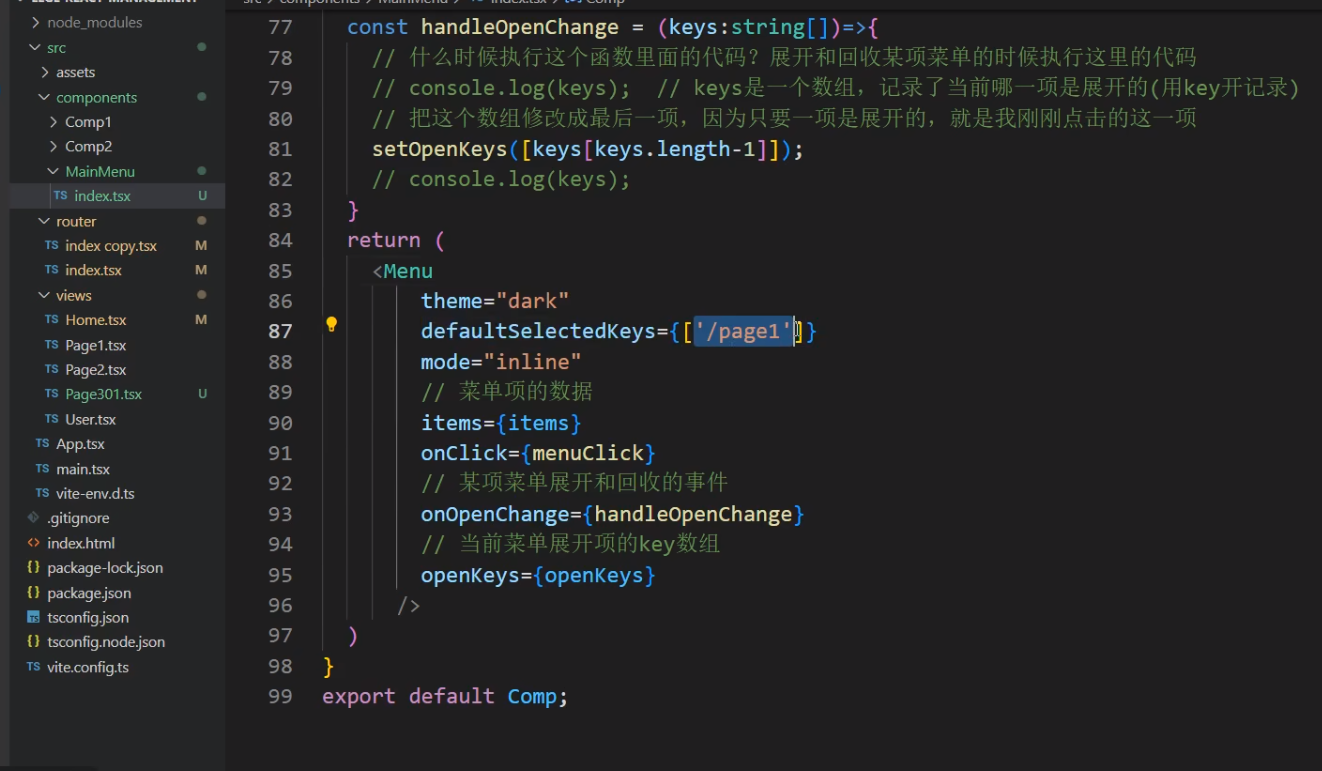The width and height of the screenshot is (1322, 771).
Task: Open tsconfig.node.json file
Action: point(106,642)
